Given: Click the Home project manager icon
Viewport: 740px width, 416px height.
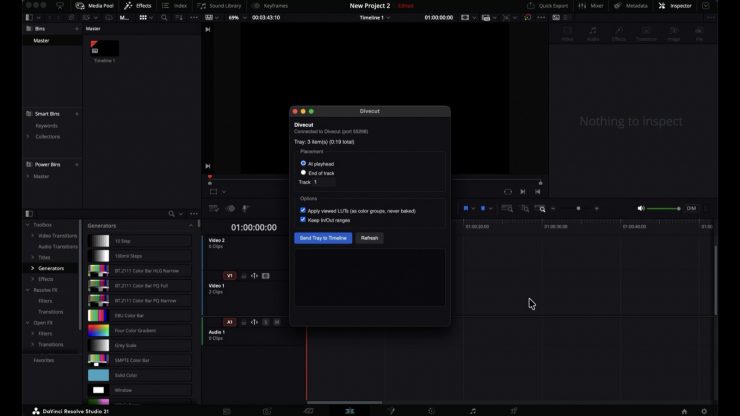Looking at the screenshot, I should tap(684, 411).
